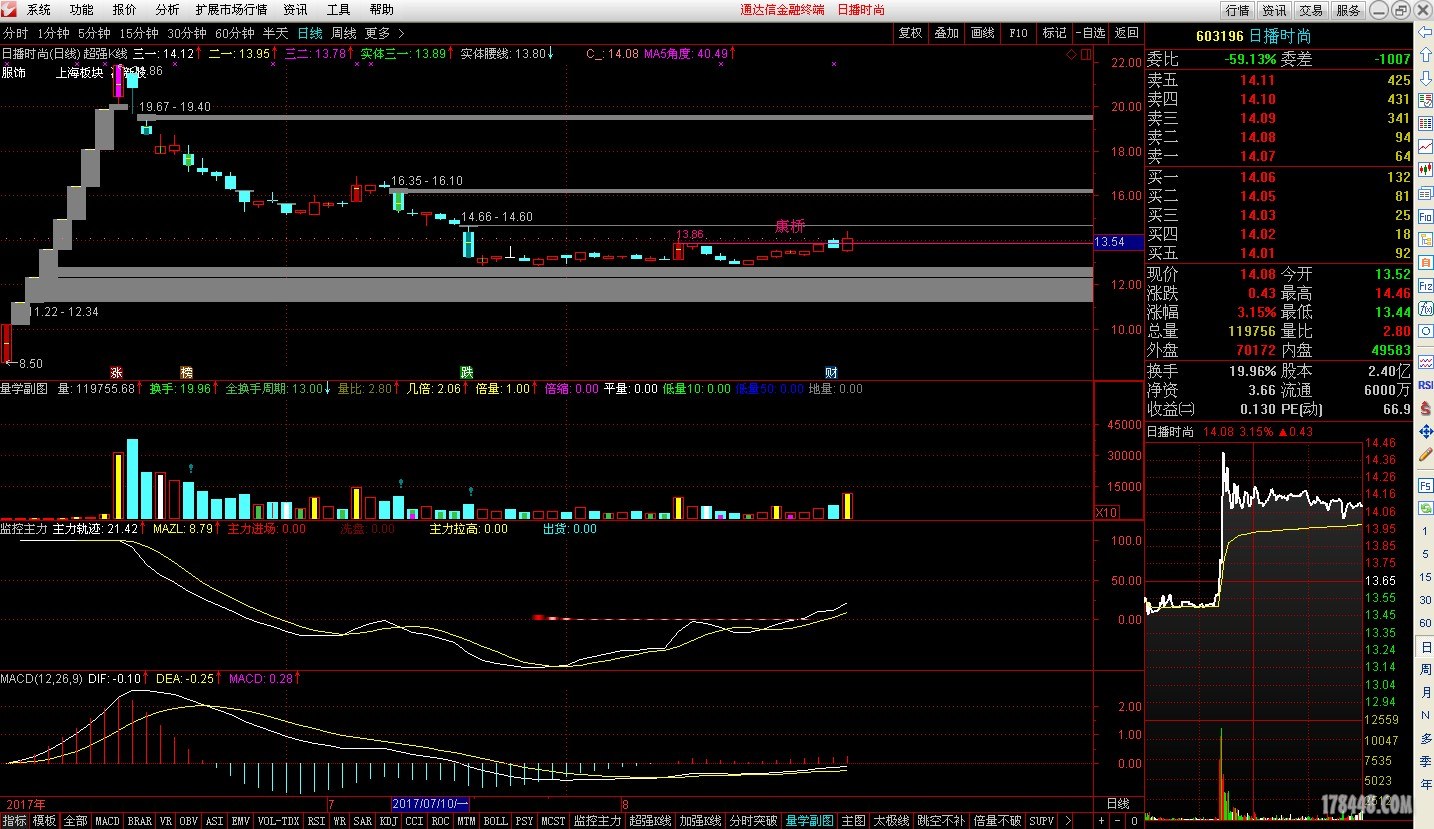The height and width of the screenshot is (829, 1434).
Task: Click the X10 scale label in volume panel
Action: tap(1106, 512)
